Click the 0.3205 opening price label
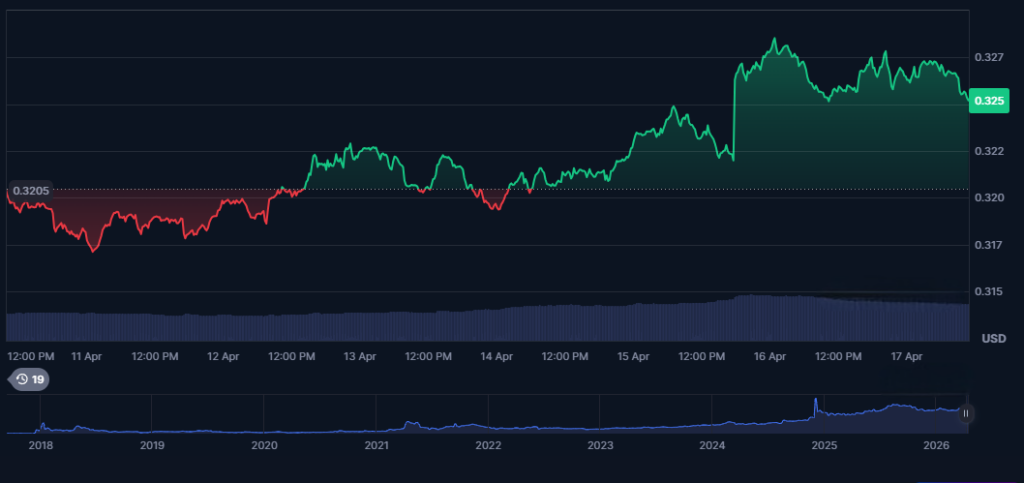 31,190
